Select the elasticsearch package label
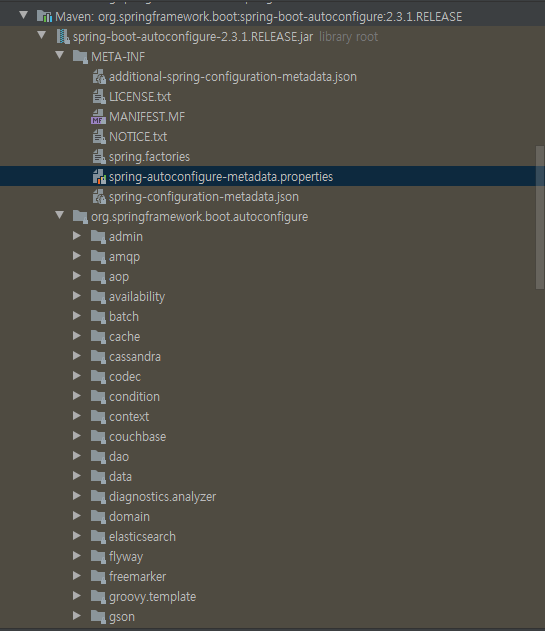Viewport: 545px width, 631px height. tap(142, 536)
